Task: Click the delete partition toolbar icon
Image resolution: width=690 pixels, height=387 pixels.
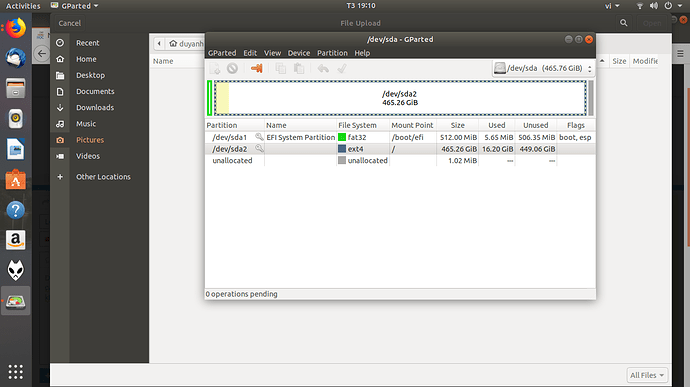Action: (232, 68)
